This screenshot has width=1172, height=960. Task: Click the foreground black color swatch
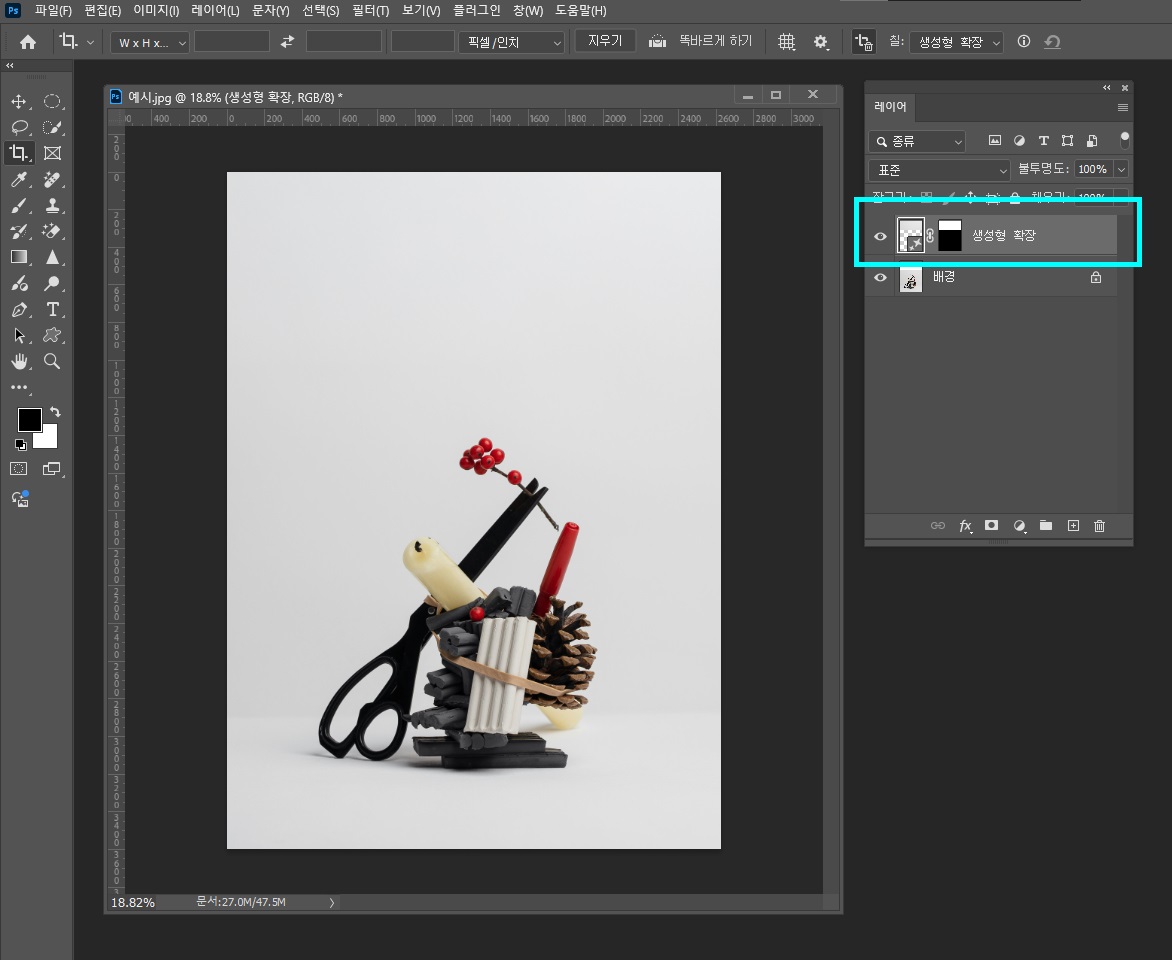[28, 419]
